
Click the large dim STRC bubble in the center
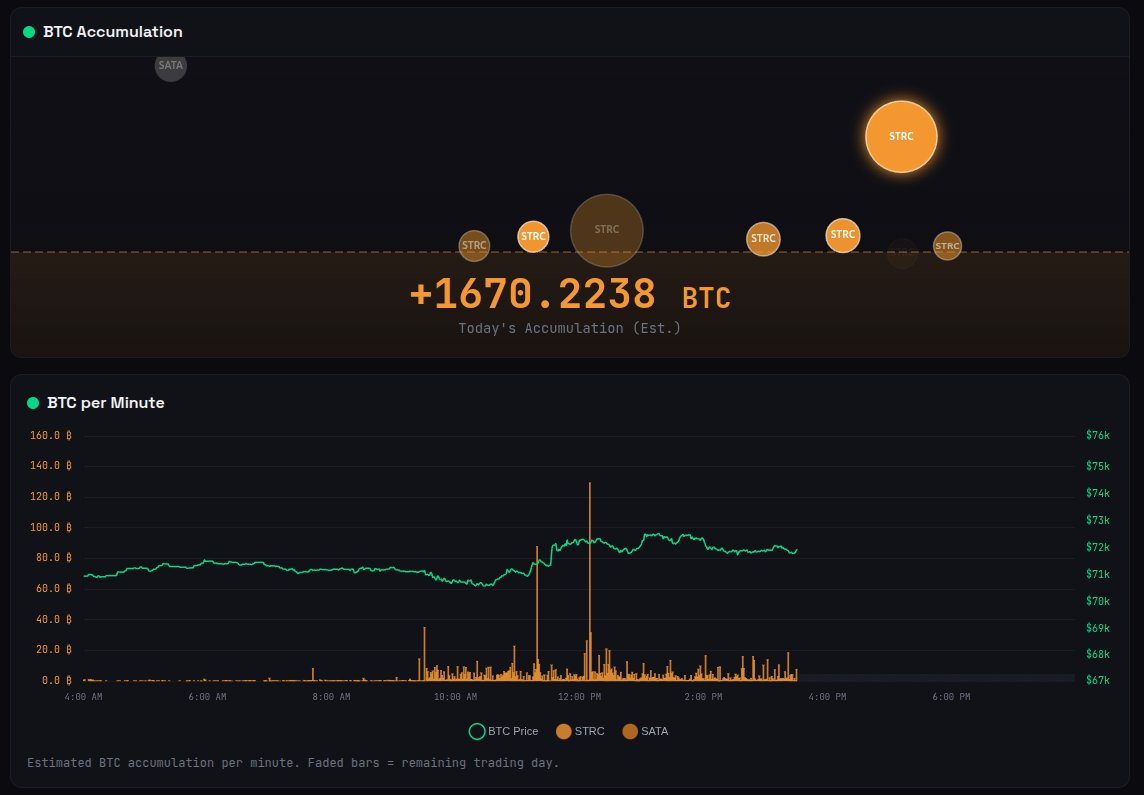[606, 230]
